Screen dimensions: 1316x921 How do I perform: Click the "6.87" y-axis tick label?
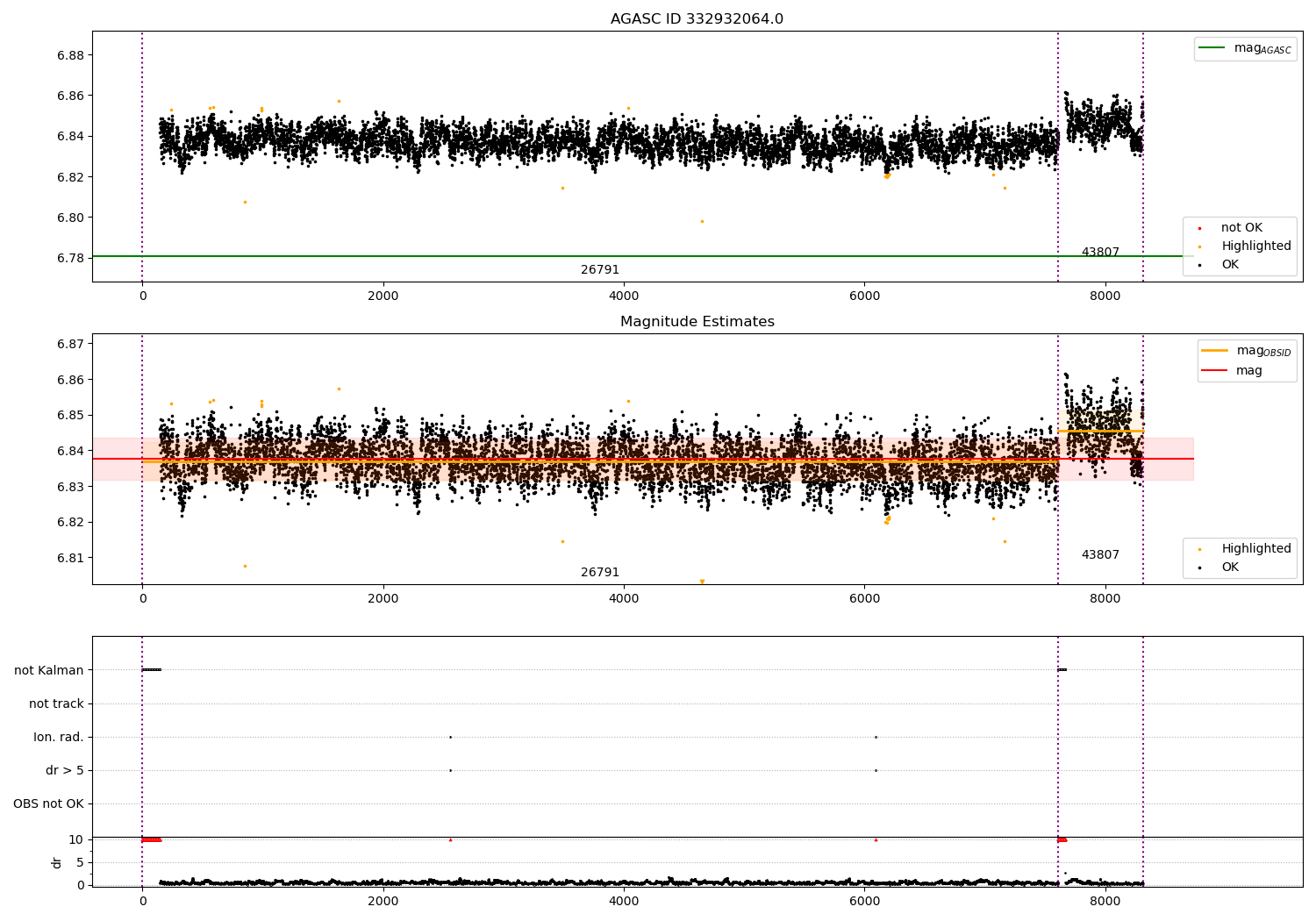pyautogui.click(x=70, y=344)
